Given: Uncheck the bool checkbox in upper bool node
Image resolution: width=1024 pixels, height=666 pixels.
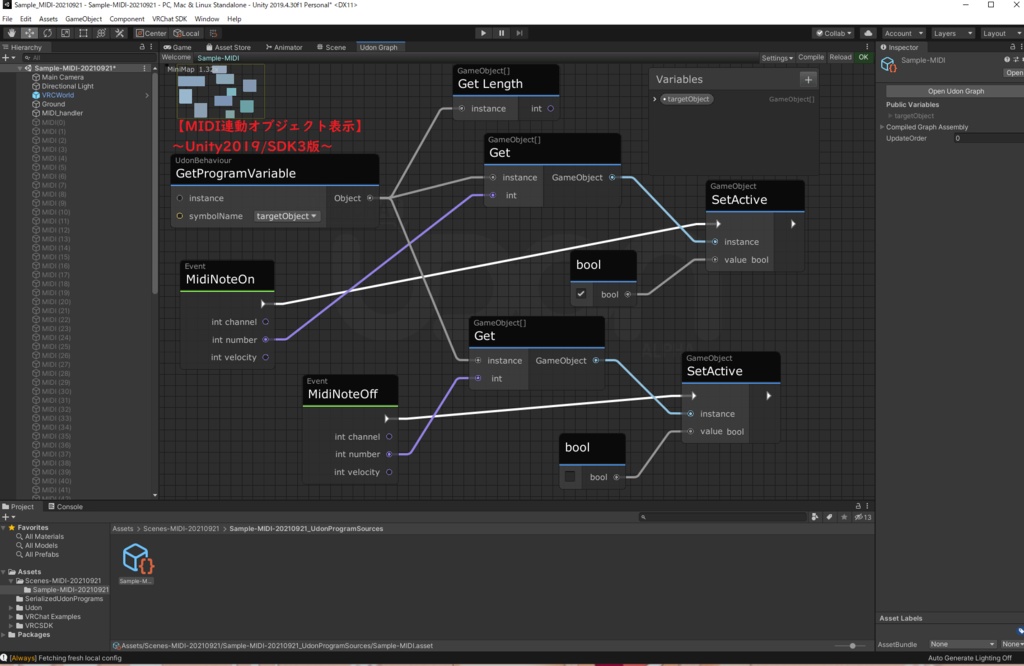Looking at the screenshot, I should point(581,294).
